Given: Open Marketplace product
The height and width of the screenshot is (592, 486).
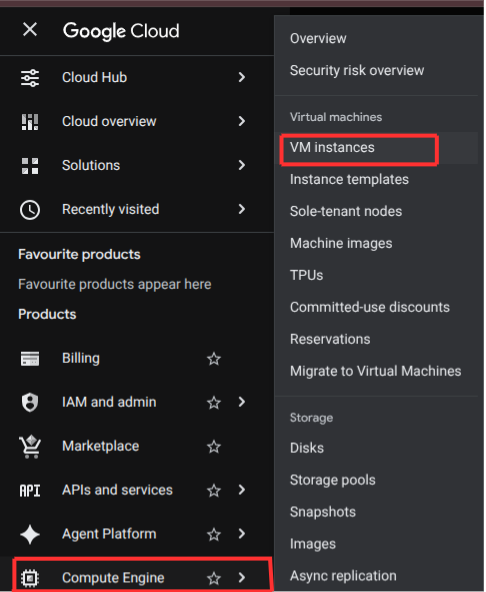Looking at the screenshot, I should coord(100,447).
